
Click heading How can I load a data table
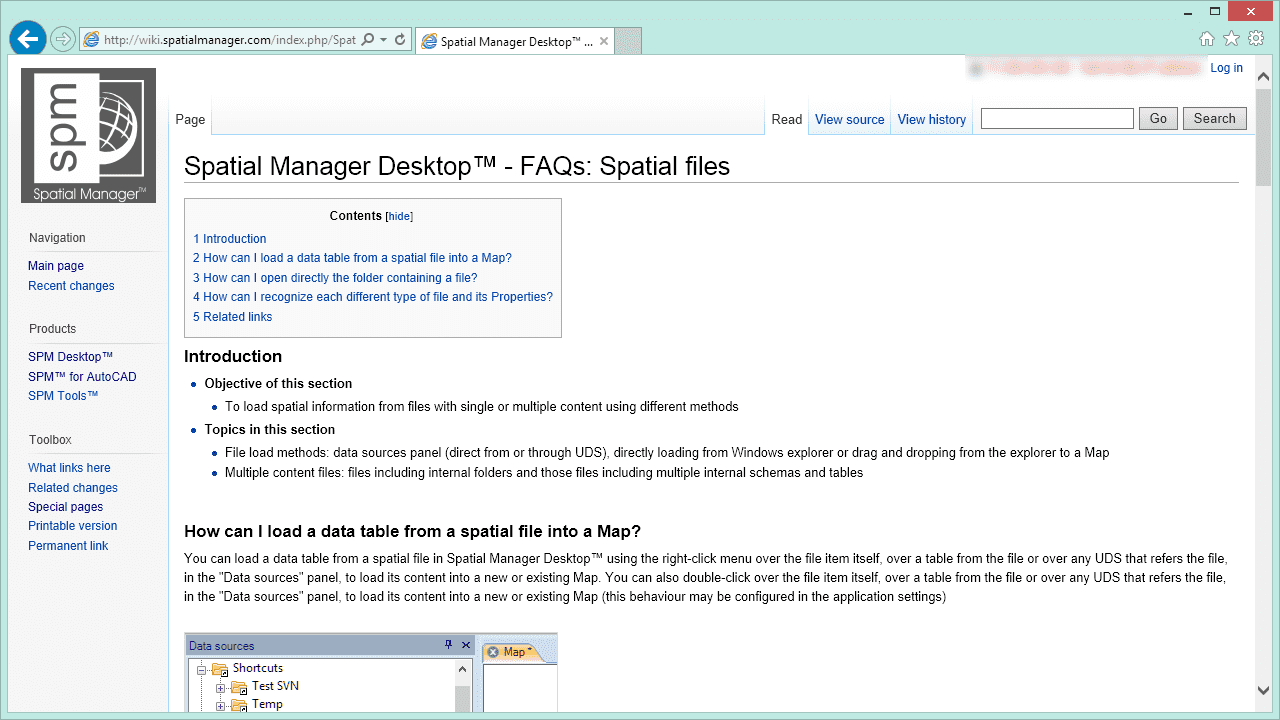pyautogui.click(x=412, y=531)
